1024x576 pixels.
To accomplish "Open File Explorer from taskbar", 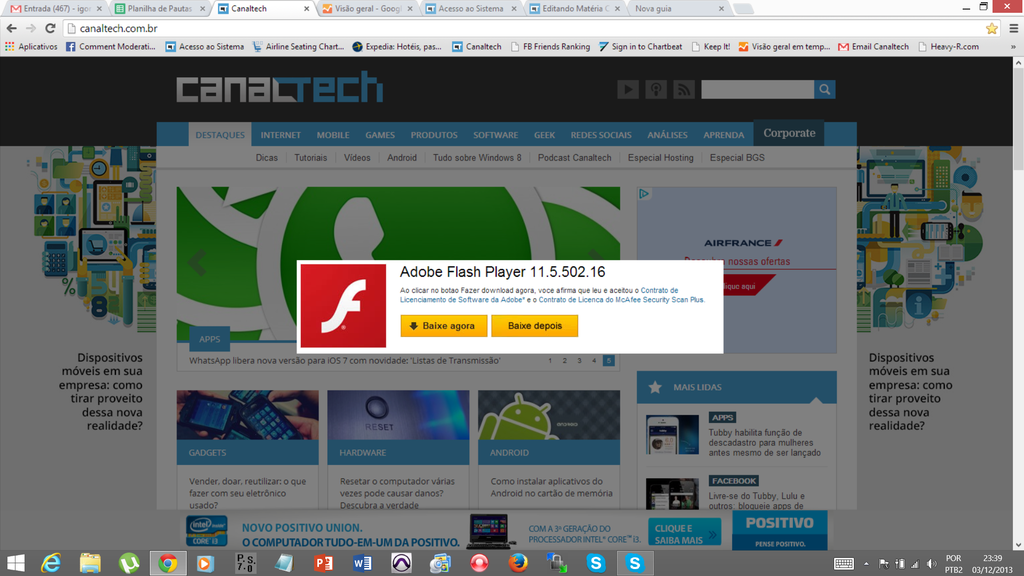I will [90, 563].
